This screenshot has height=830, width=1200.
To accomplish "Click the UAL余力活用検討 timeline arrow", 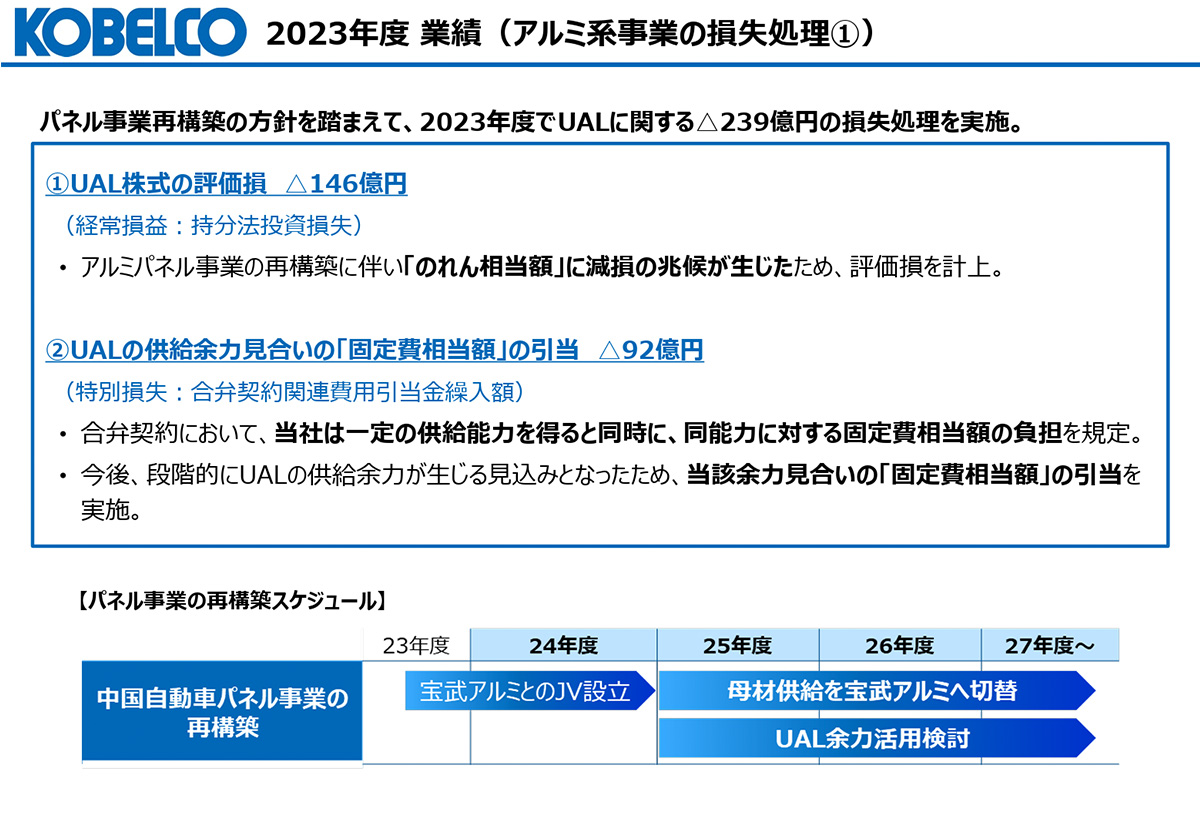I will pyautogui.click(x=873, y=739).
